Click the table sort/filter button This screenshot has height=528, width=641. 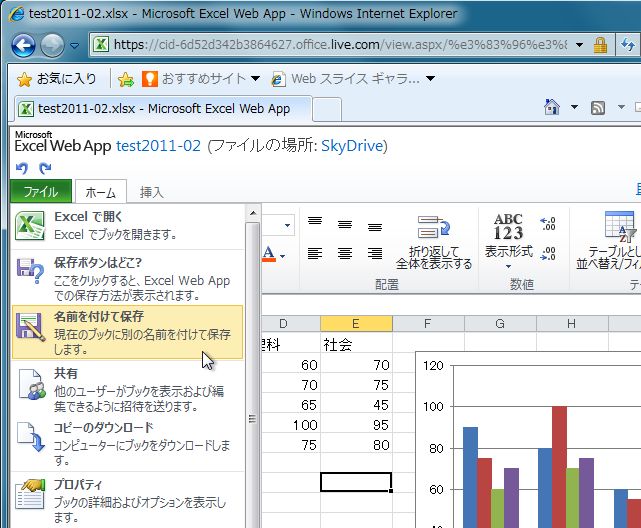[608, 241]
